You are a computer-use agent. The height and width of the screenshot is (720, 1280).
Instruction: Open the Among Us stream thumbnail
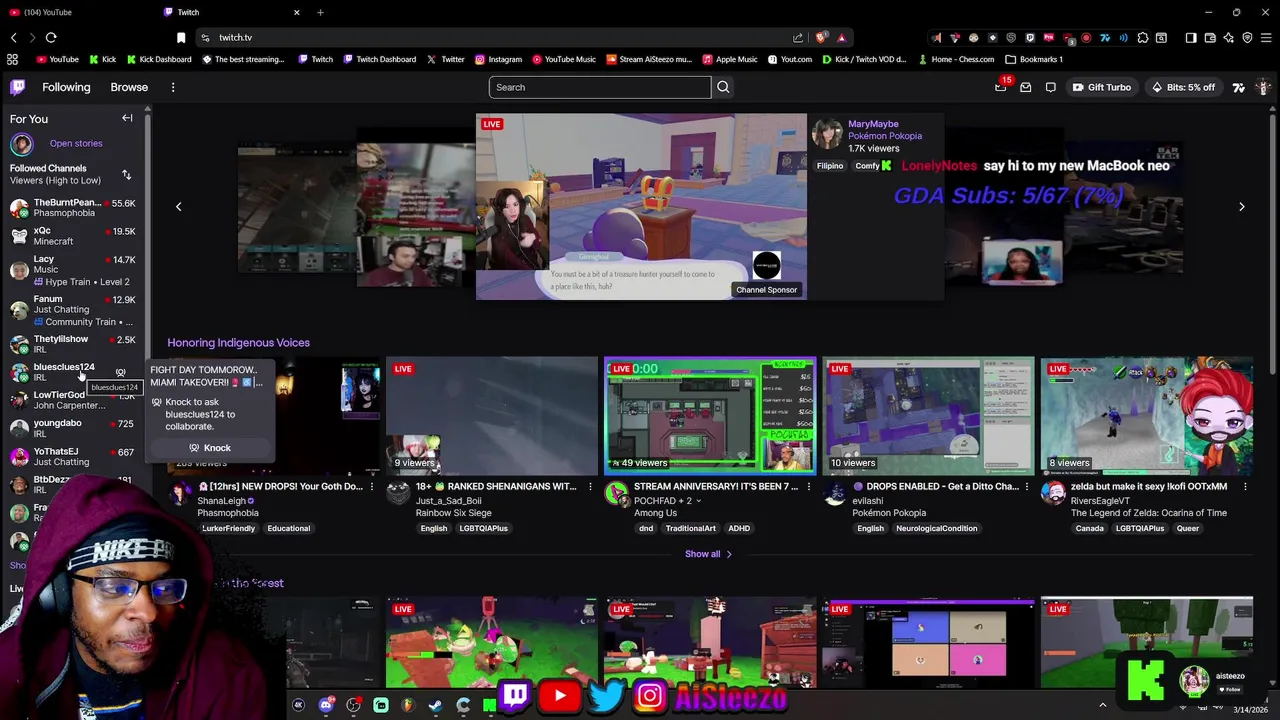pos(710,416)
